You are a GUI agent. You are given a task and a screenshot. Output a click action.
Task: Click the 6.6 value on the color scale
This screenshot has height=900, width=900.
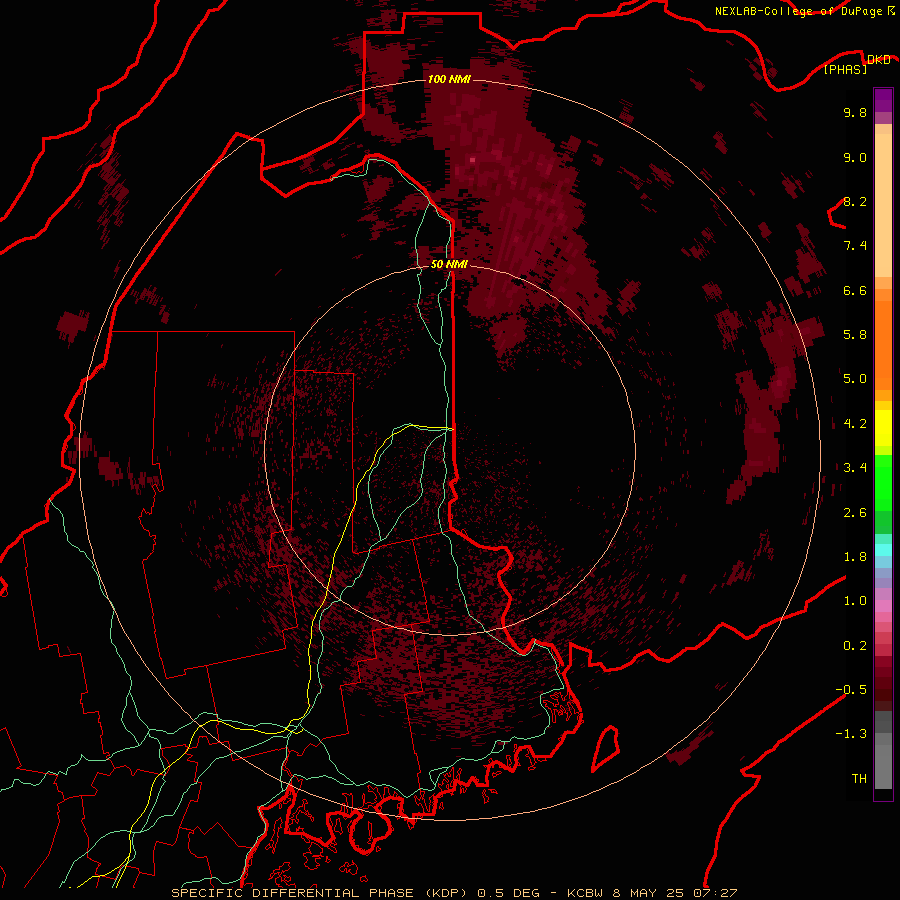[x=855, y=290]
